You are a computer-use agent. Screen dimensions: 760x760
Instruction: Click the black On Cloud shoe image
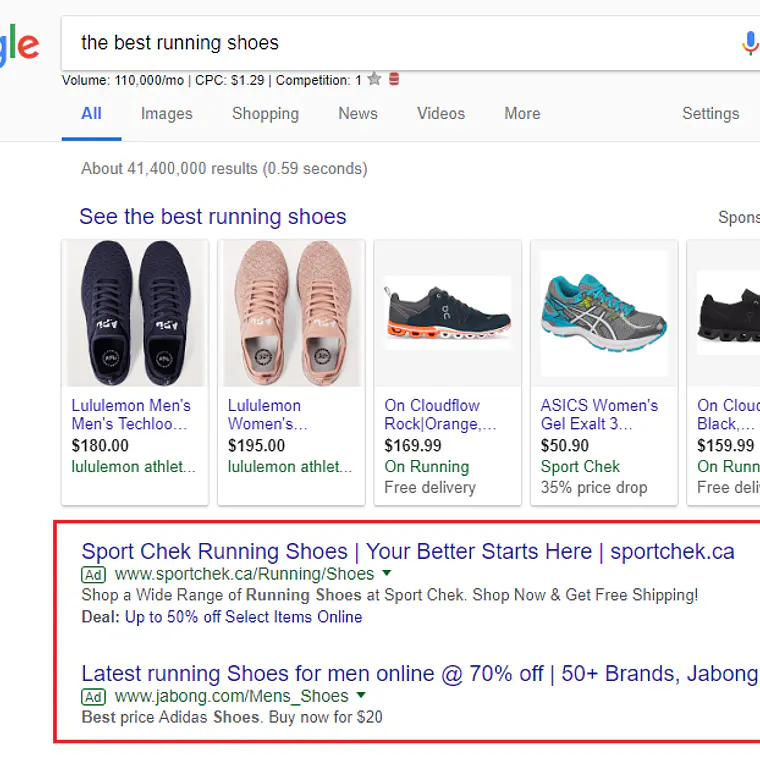(724, 313)
